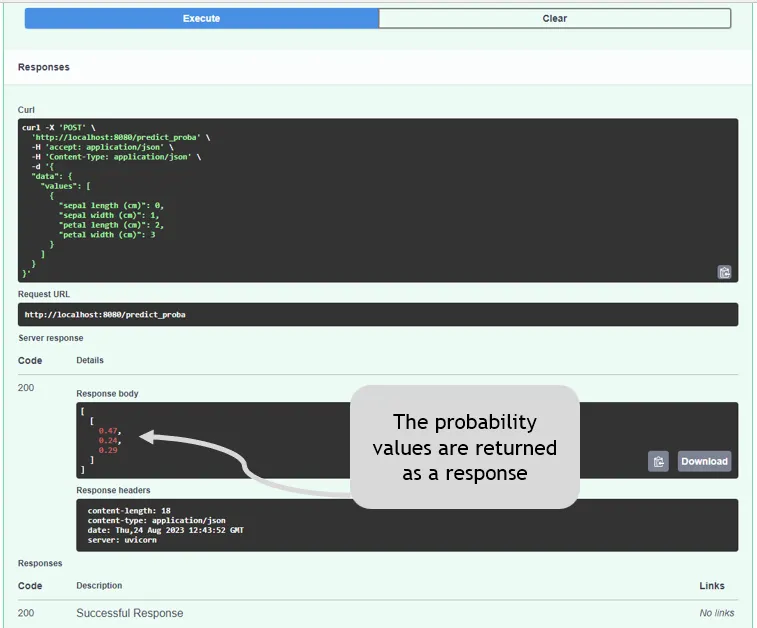The height and width of the screenshot is (628, 757).
Task: Click the 200 code under Server response
Action: click(x=26, y=388)
